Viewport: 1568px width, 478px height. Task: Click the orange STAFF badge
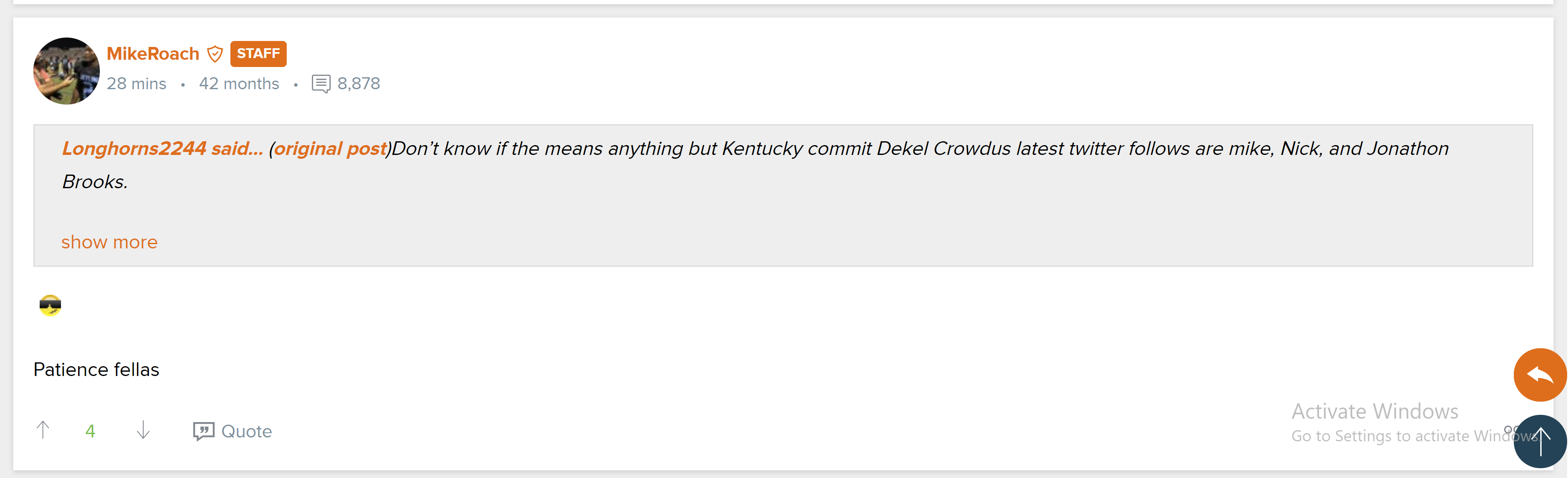pyautogui.click(x=258, y=54)
